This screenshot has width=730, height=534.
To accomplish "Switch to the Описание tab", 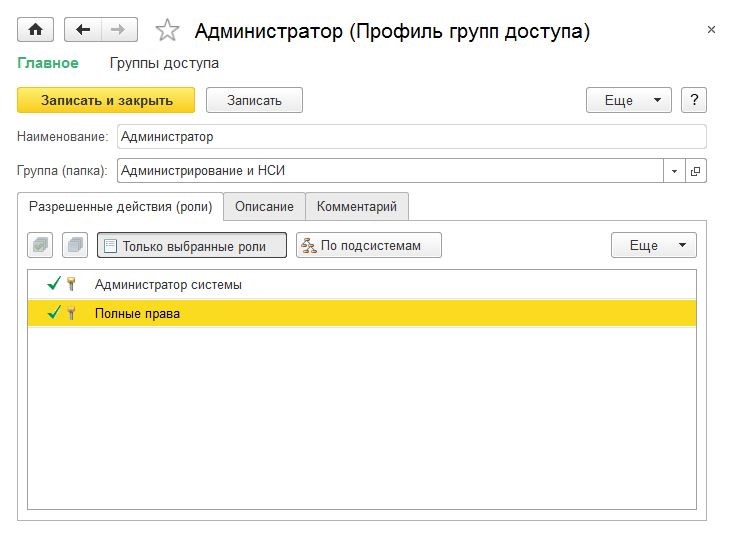I will click(264, 206).
